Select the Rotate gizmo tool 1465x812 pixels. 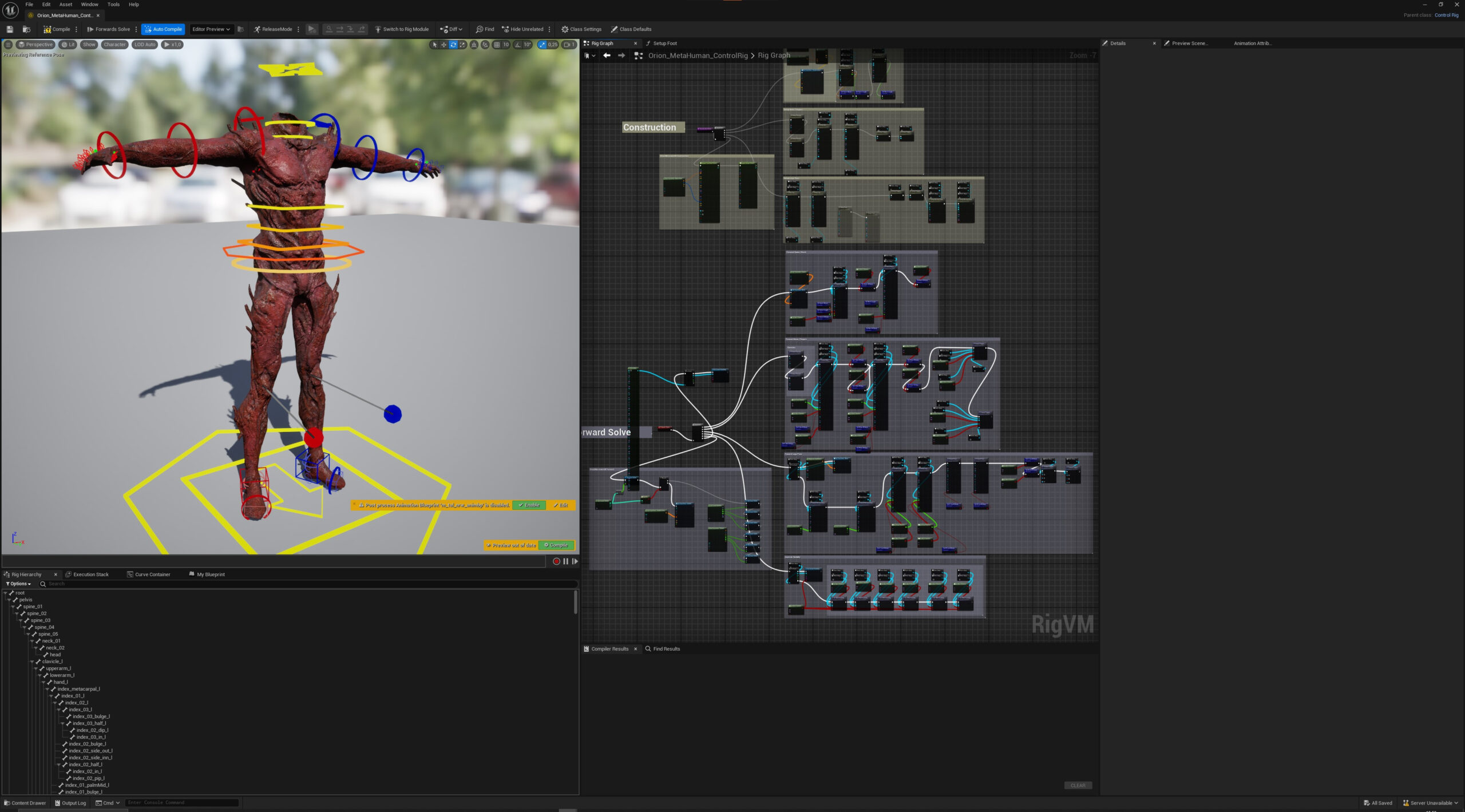pos(453,45)
